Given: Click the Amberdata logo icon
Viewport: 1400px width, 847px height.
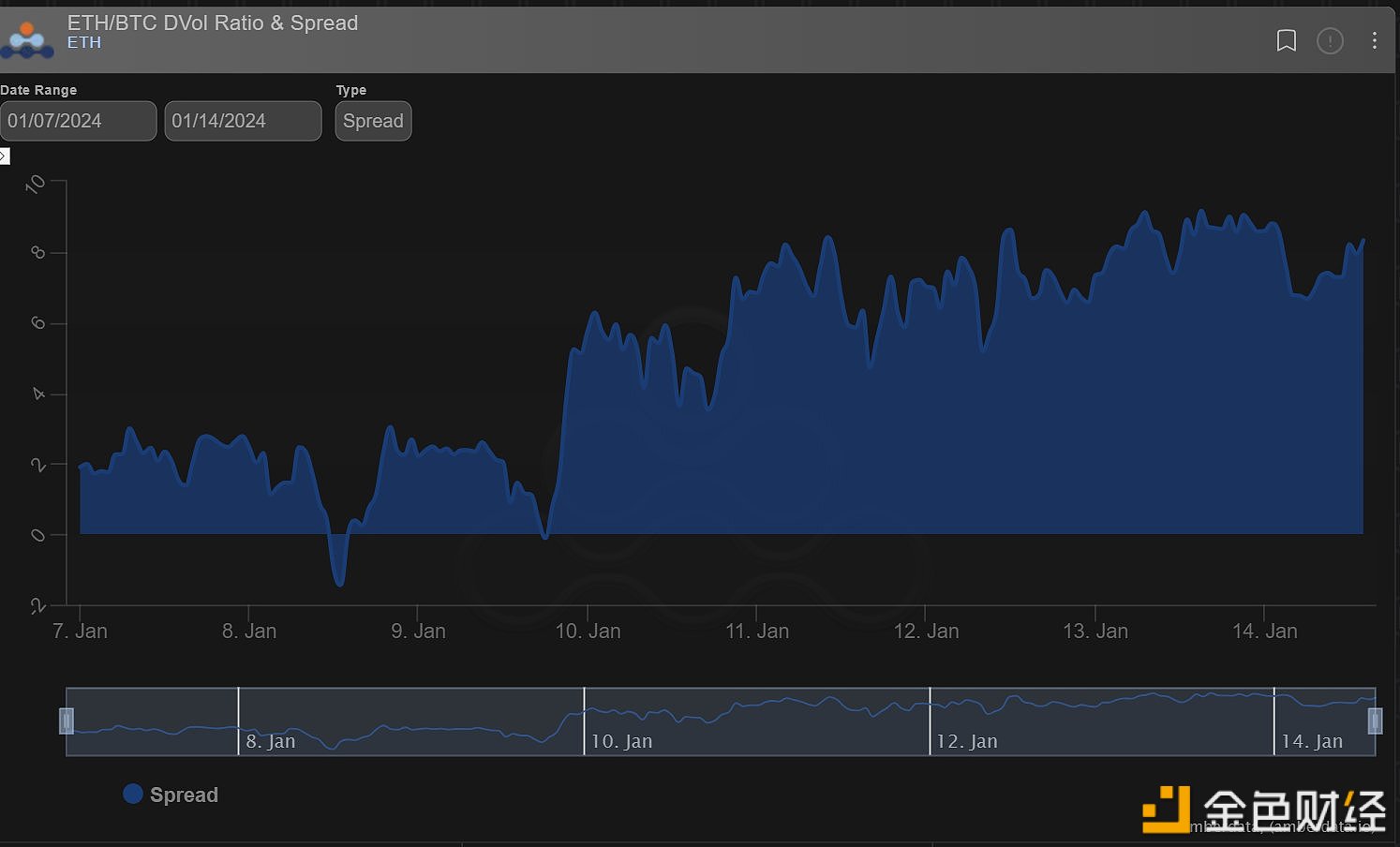Looking at the screenshot, I should click(27, 40).
